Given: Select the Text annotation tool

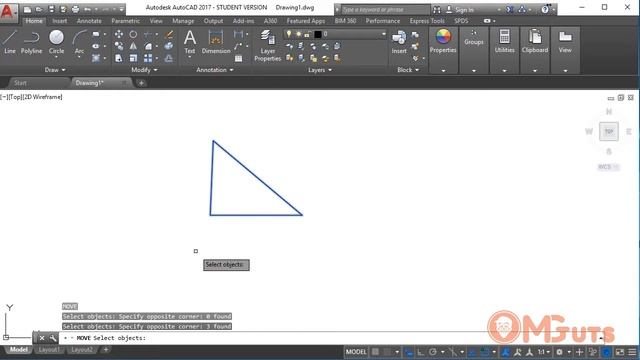Looking at the screenshot, I should click(190, 42).
